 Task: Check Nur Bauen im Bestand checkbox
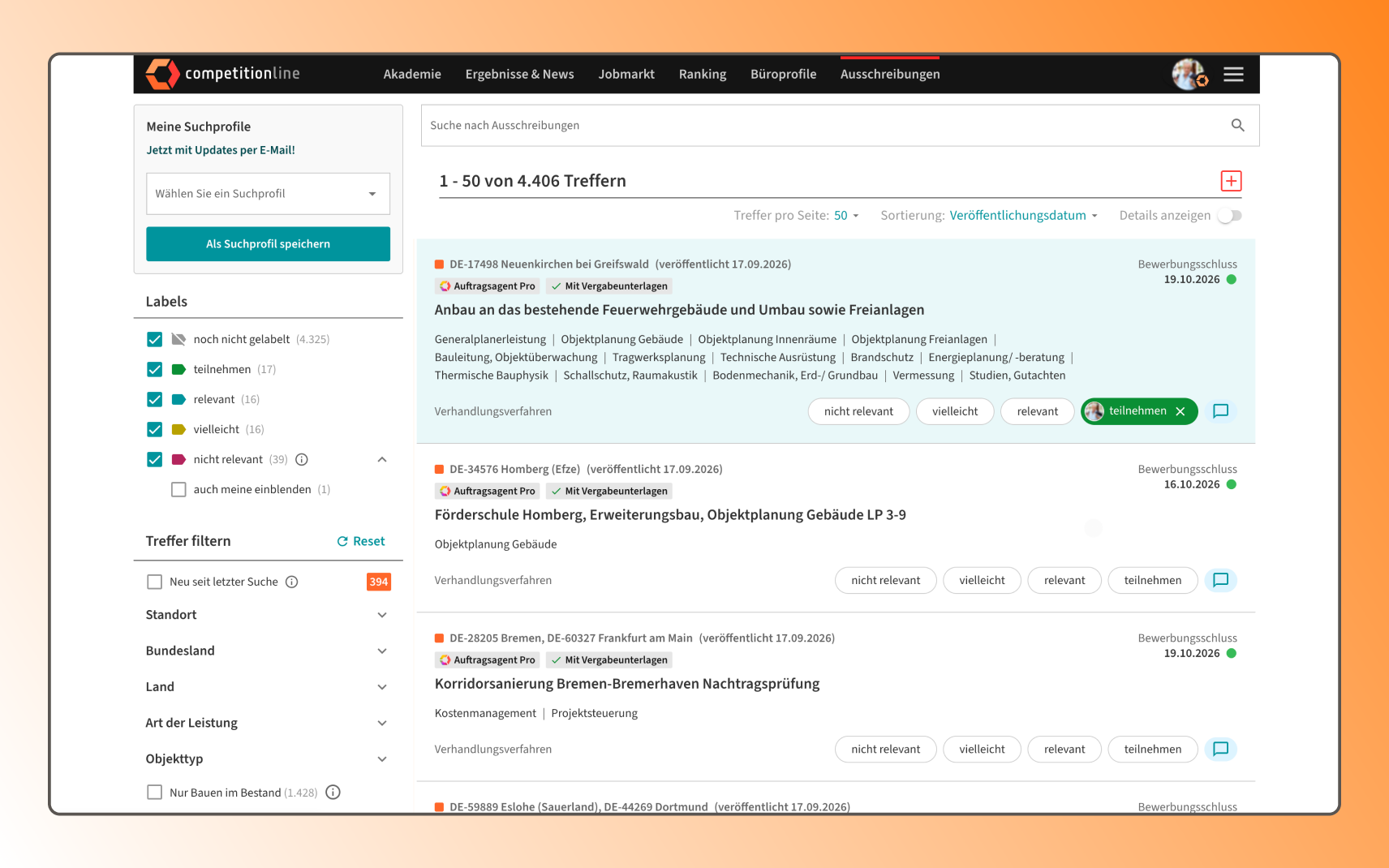154,793
